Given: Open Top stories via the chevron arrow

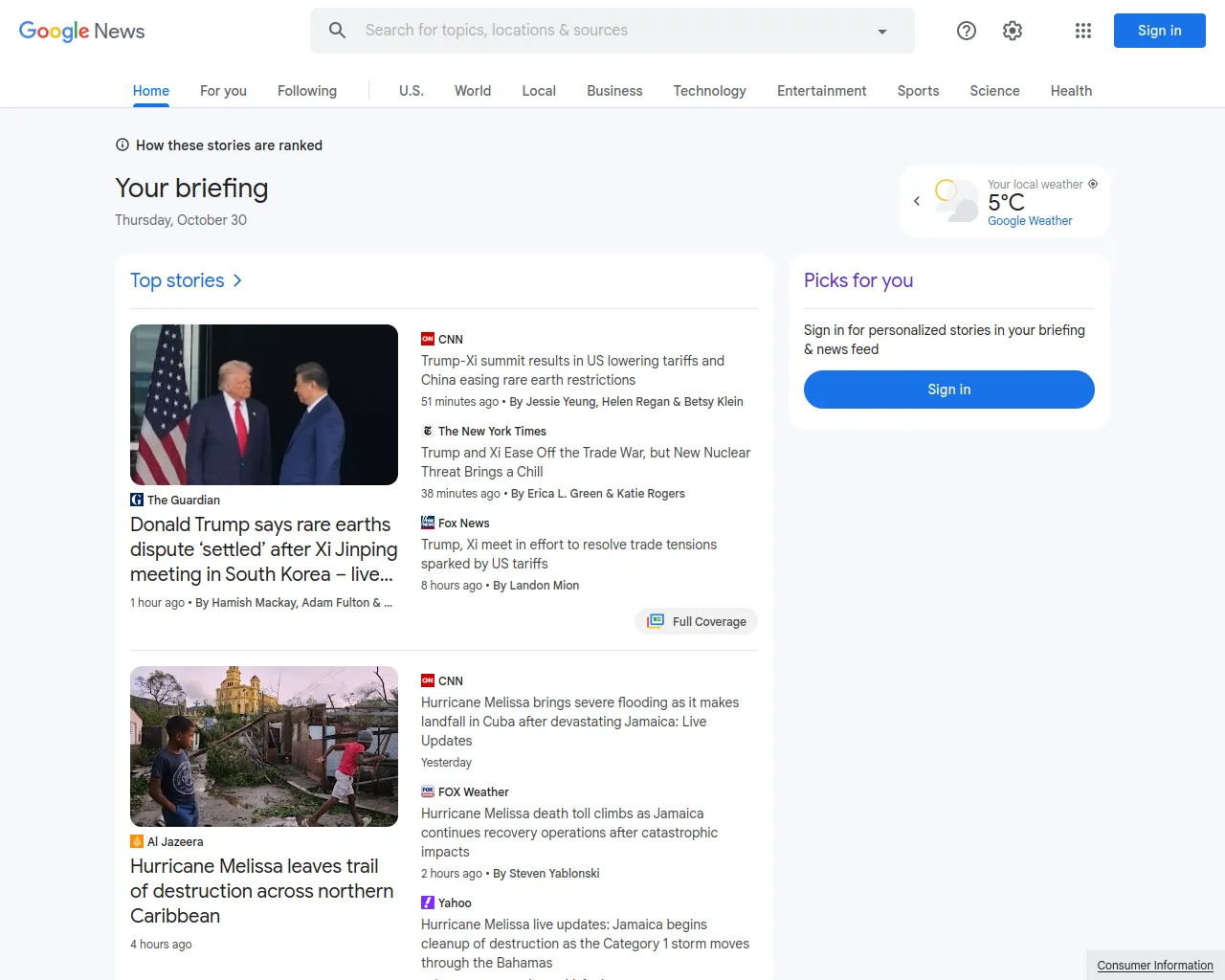Looking at the screenshot, I should point(237,280).
